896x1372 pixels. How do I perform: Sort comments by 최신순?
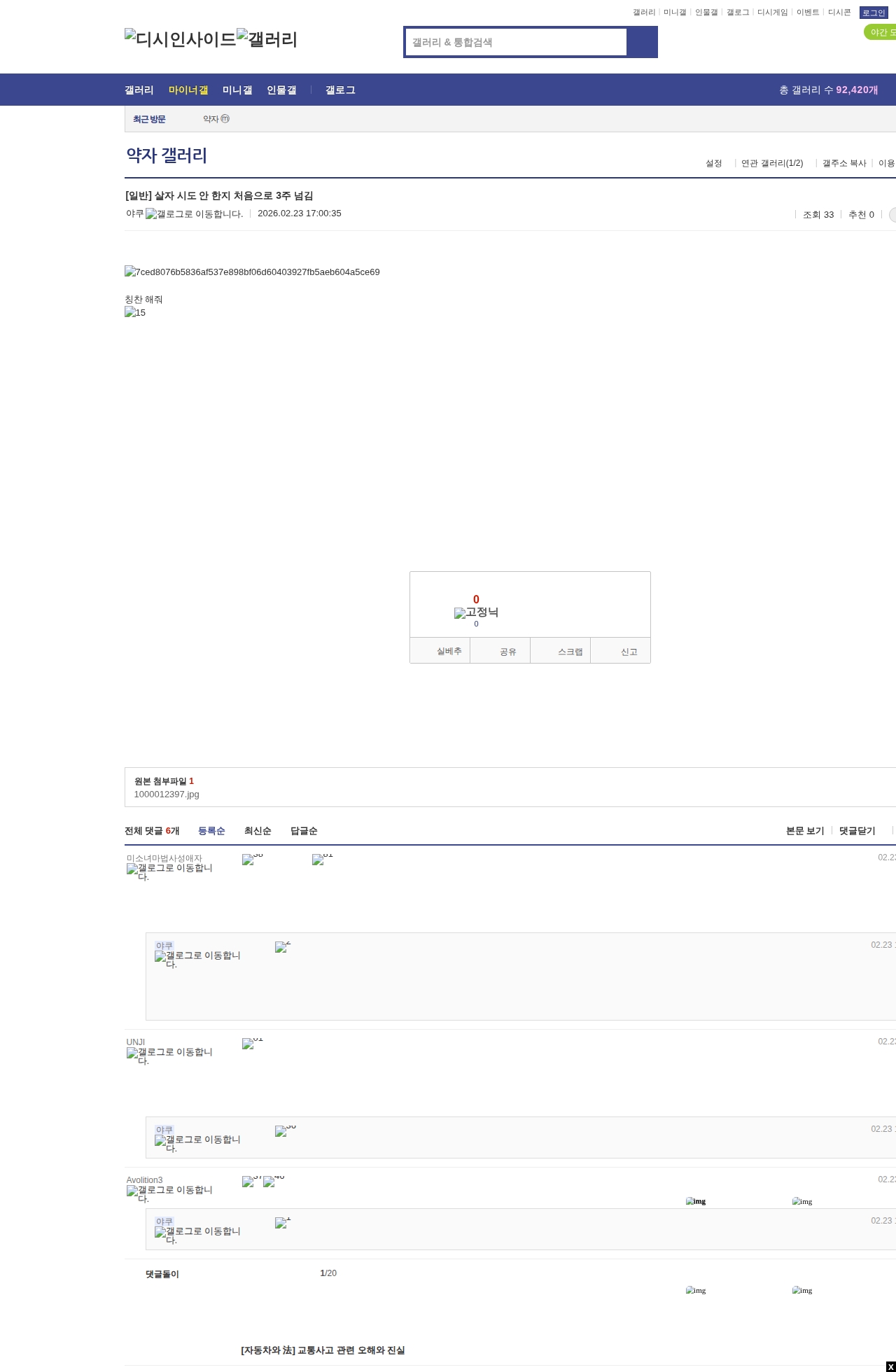[258, 831]
